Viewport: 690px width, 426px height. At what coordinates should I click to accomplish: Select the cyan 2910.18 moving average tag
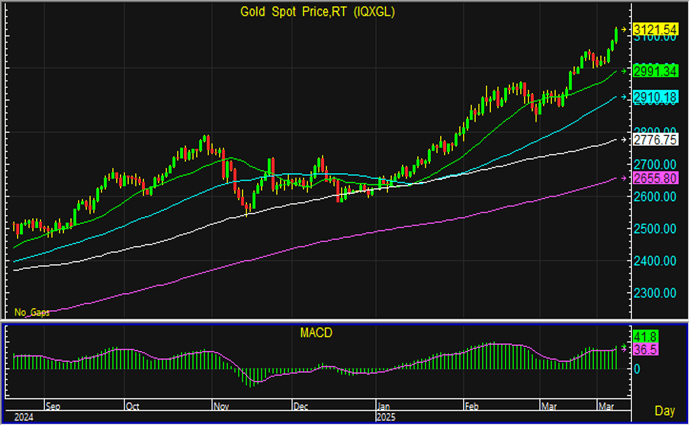[x=656, y=97]
